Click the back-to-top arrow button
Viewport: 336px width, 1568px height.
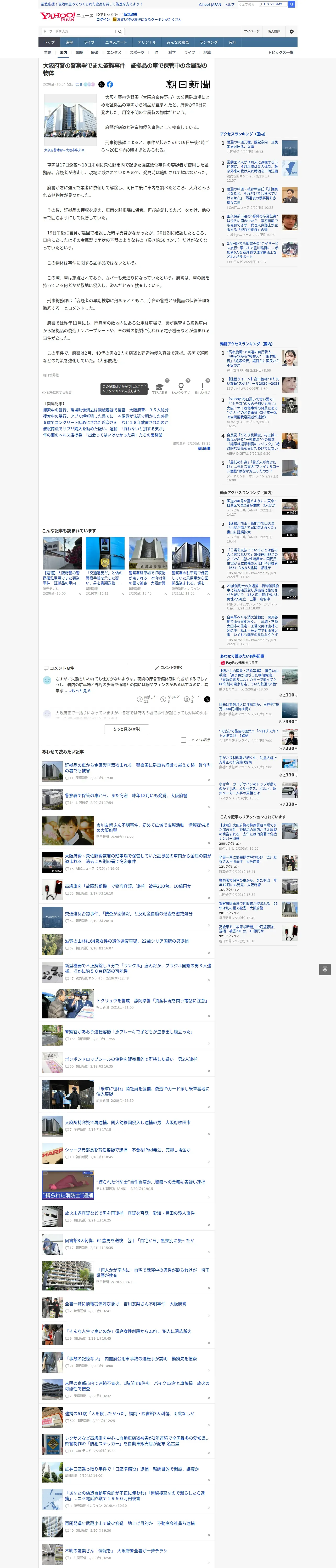(325, 970)
